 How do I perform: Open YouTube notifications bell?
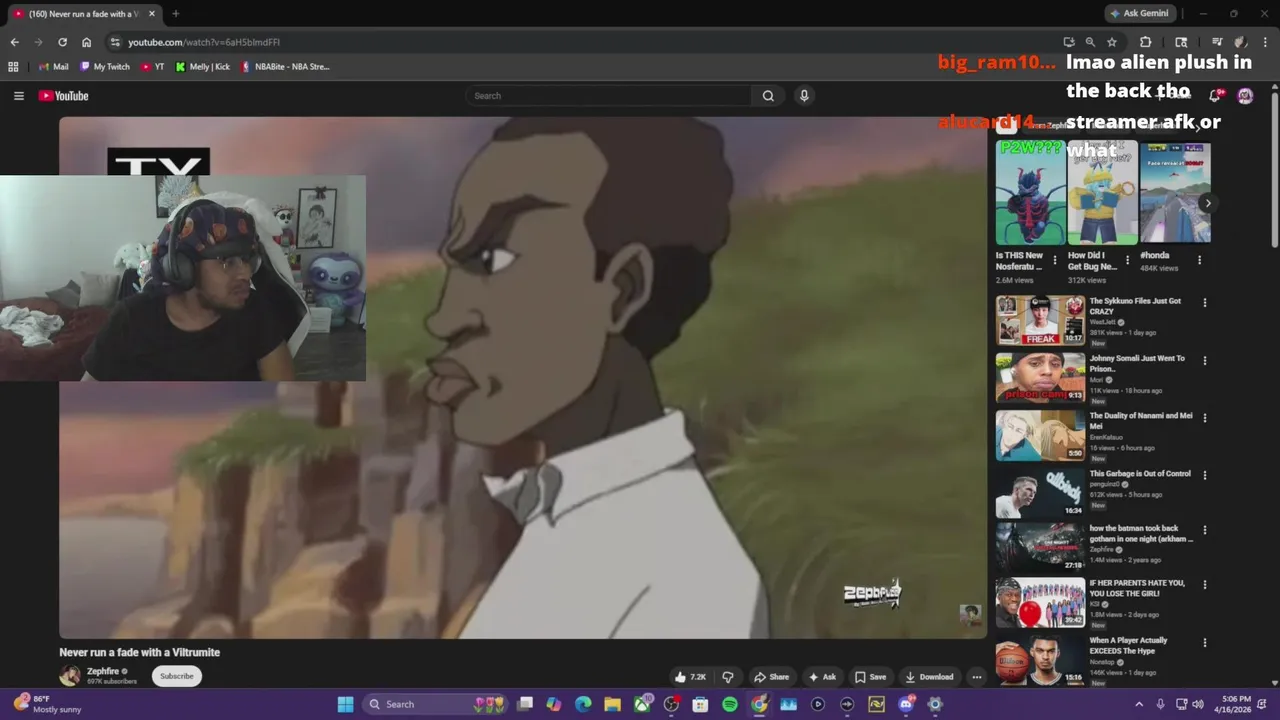point(1214,96)
